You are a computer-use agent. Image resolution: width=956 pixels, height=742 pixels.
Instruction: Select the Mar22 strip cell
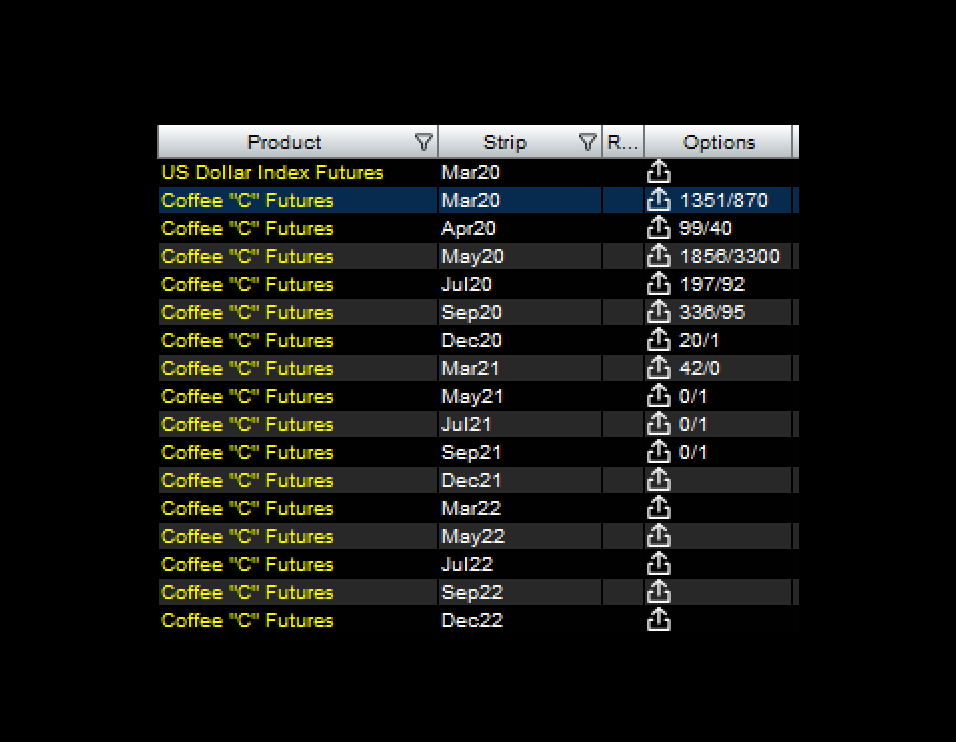tap(519, 509)
